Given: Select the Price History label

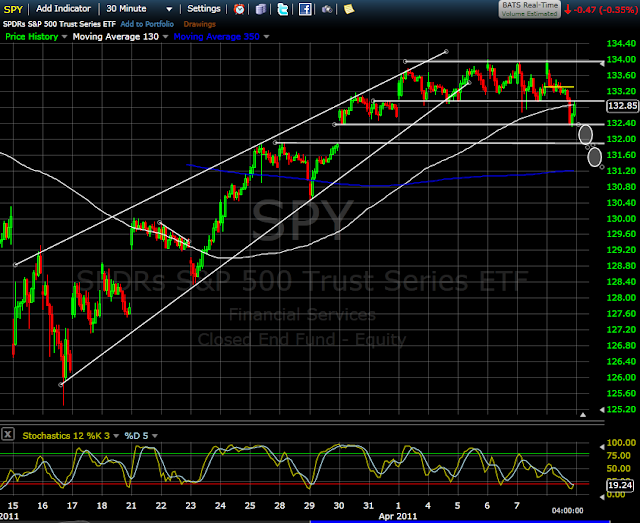Looking at the screenshot, I should click(31, 37).
